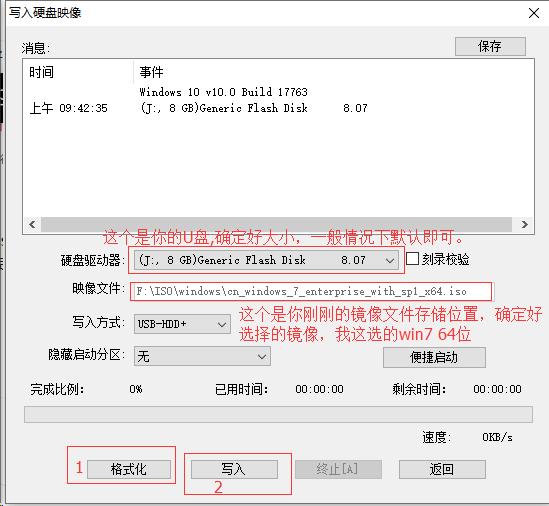Click the message list right scroll arrow

pos(524,224)
